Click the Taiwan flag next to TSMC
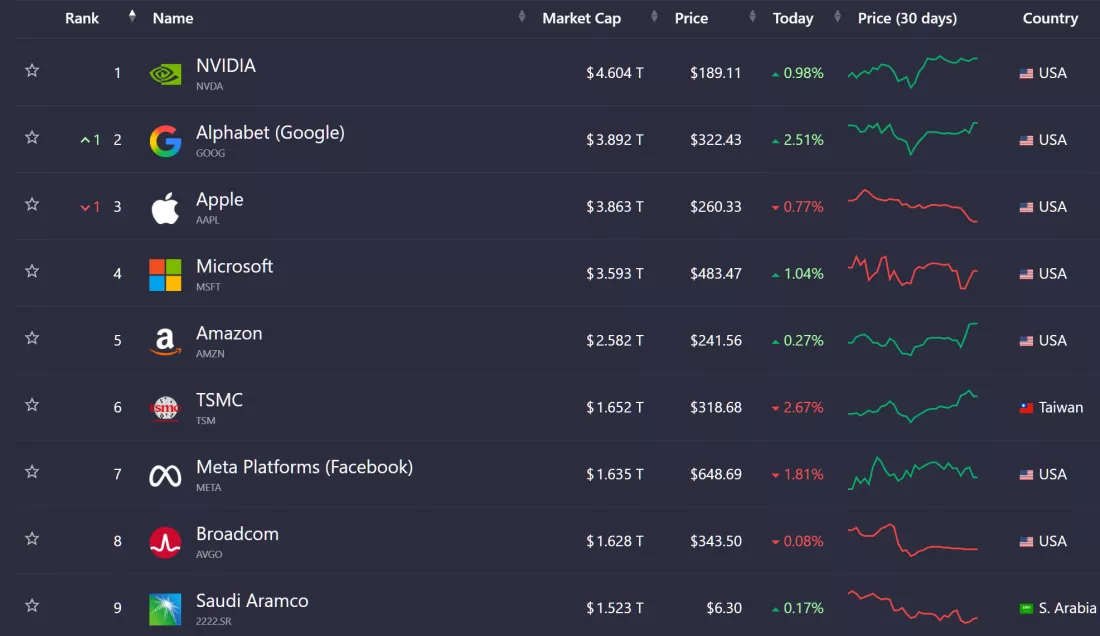The width and height of the screenshot is (1100, 636). [x=1026, y=408]
